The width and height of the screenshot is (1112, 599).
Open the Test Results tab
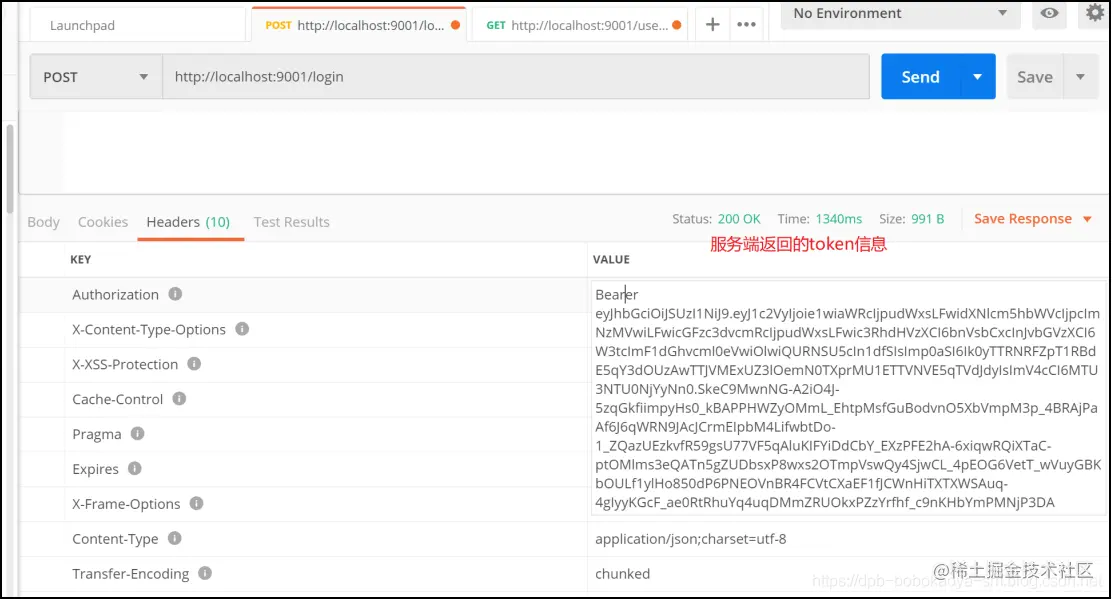(291, 222)
